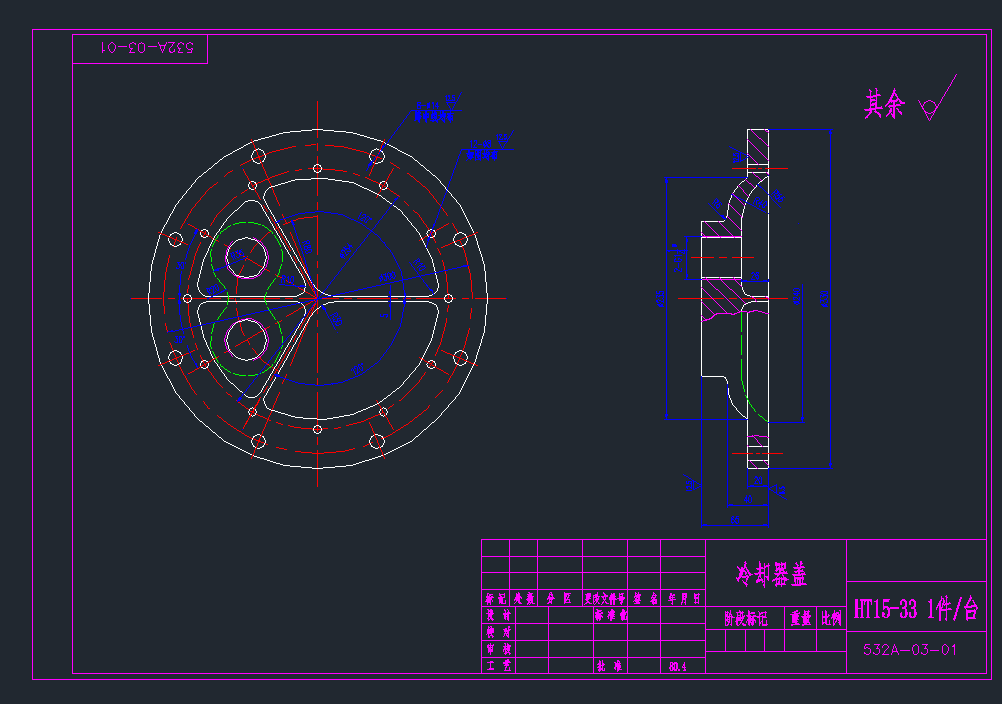The image size is (1002, 704).
Task: Click the center point of the round cover
Action: pos(317,297)
